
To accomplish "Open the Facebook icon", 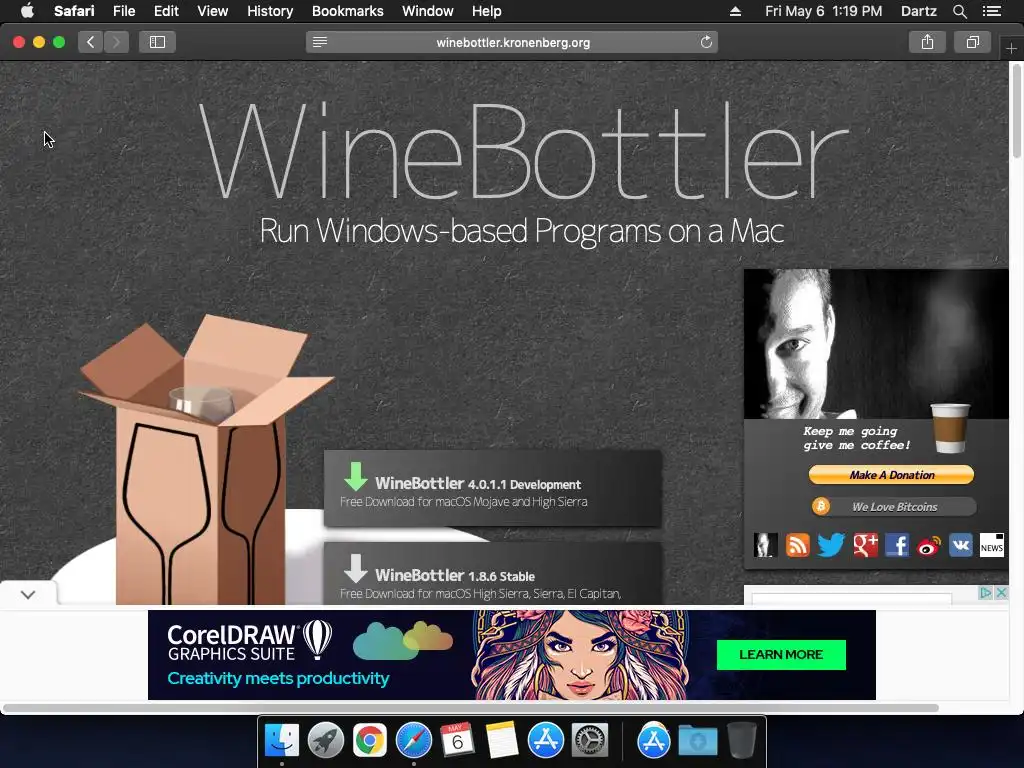I will 897,545.
